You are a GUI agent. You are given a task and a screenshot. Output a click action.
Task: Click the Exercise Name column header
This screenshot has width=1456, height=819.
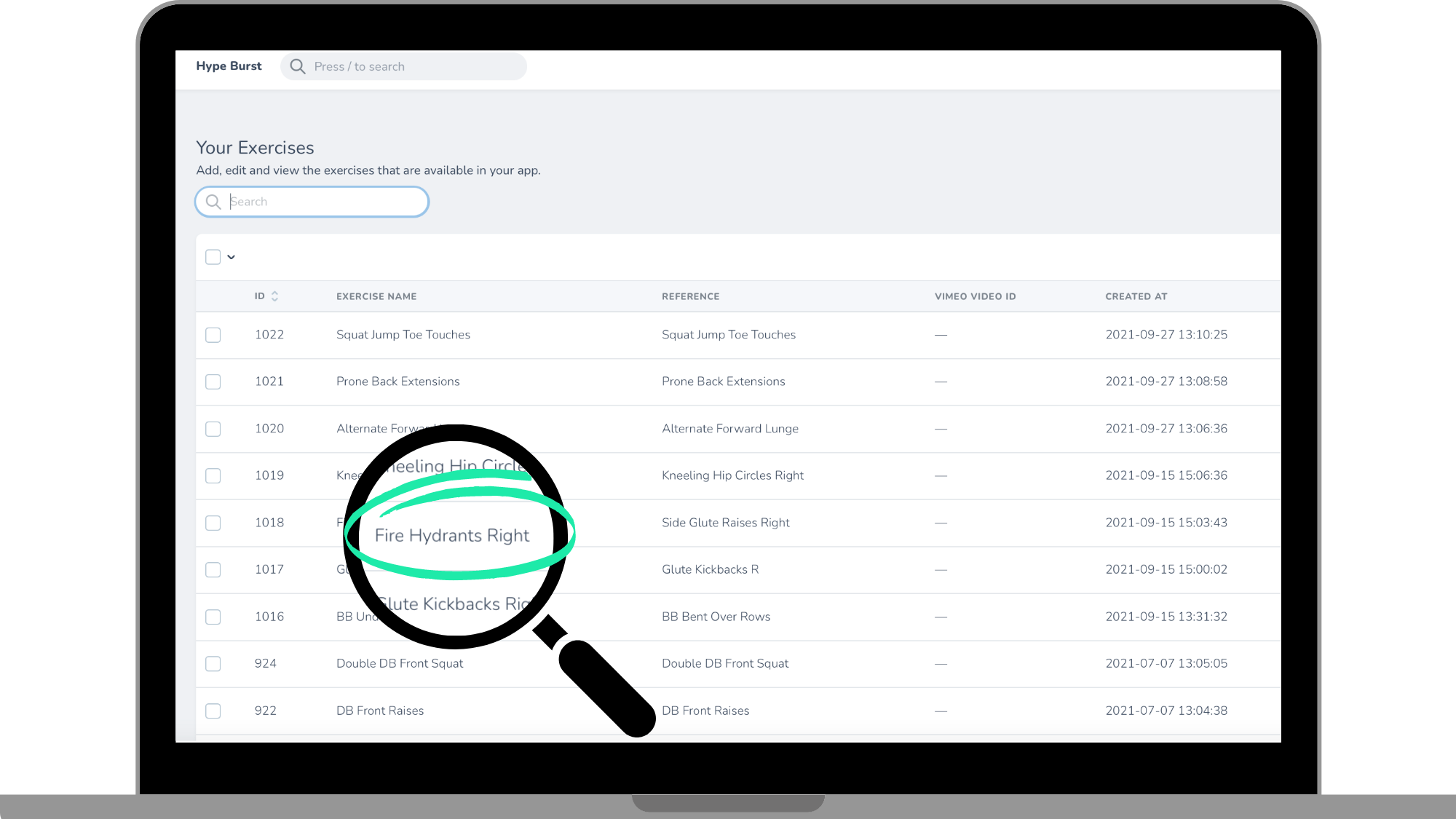tap(376, 296)
